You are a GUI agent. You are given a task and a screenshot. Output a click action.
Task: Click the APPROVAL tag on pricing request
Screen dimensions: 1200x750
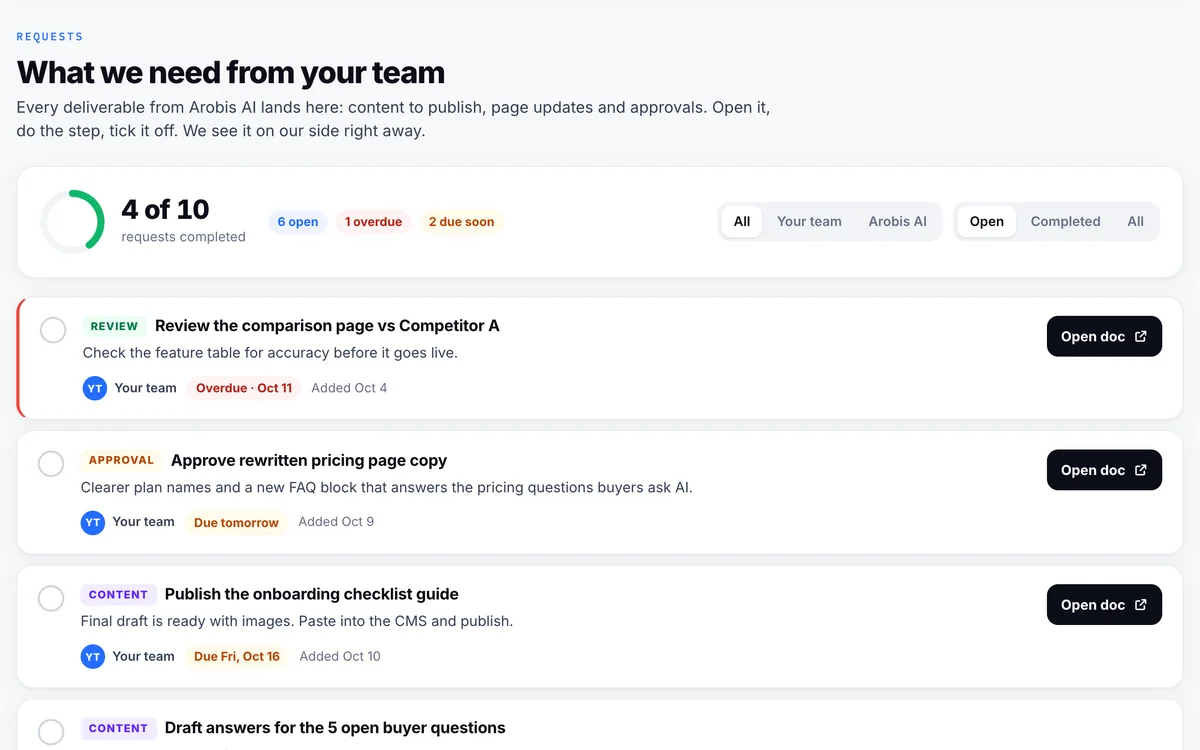pos(121,460)
